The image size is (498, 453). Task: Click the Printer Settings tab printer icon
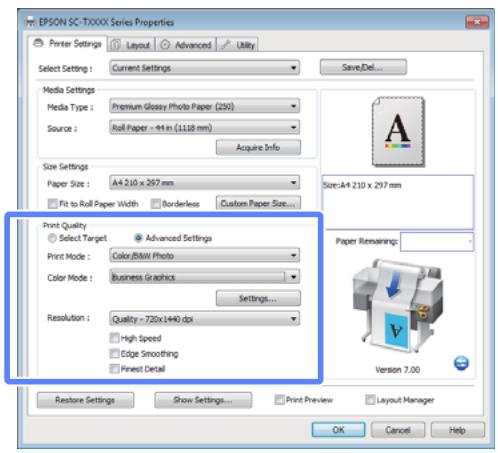point(39,43)
